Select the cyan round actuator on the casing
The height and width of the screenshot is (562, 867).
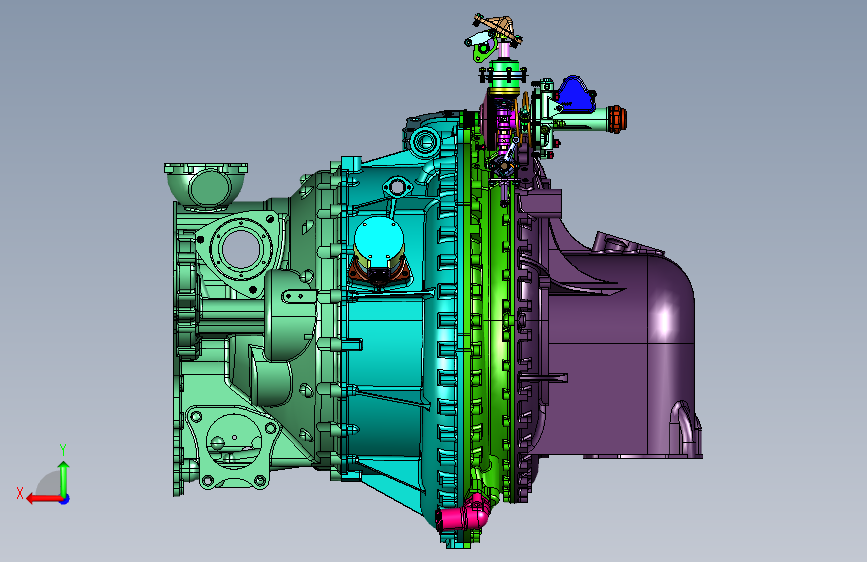(378, 242)
